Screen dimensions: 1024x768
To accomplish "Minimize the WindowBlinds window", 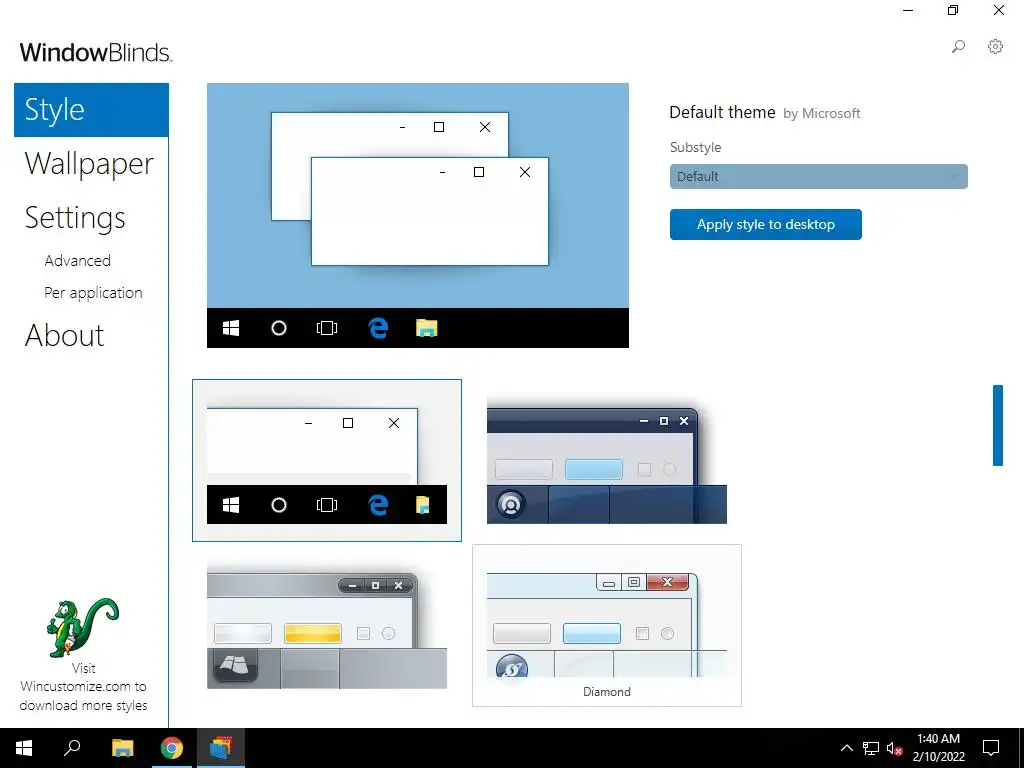I will click(x=908, y=10).
